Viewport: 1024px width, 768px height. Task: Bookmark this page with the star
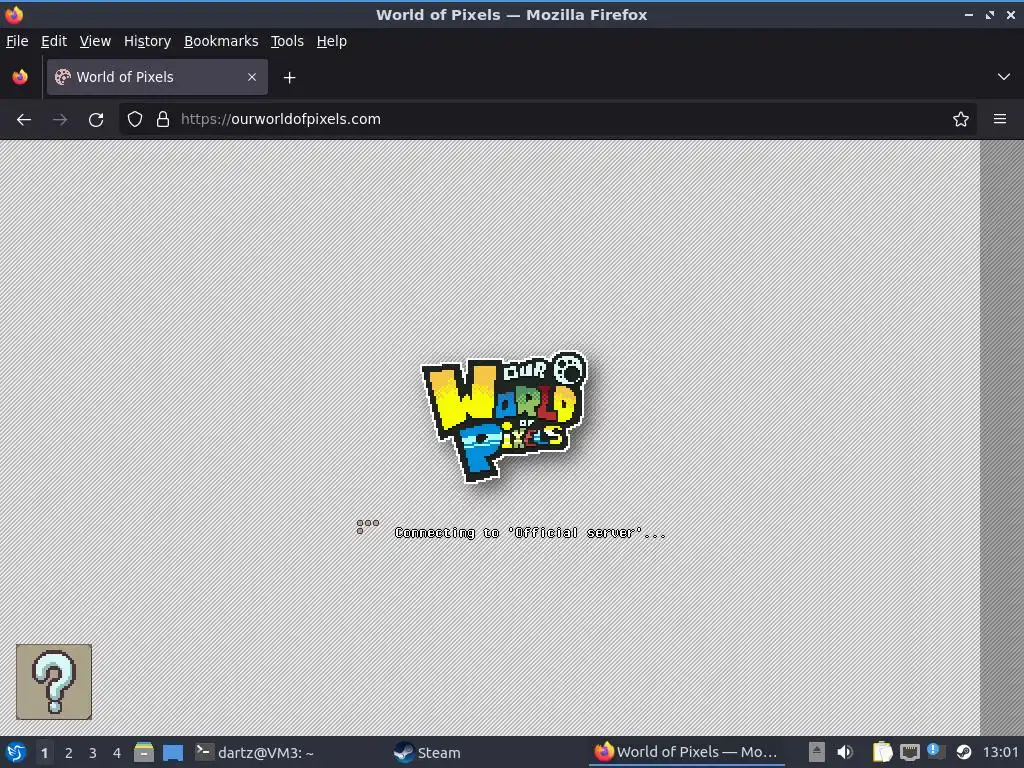point(960,119)
